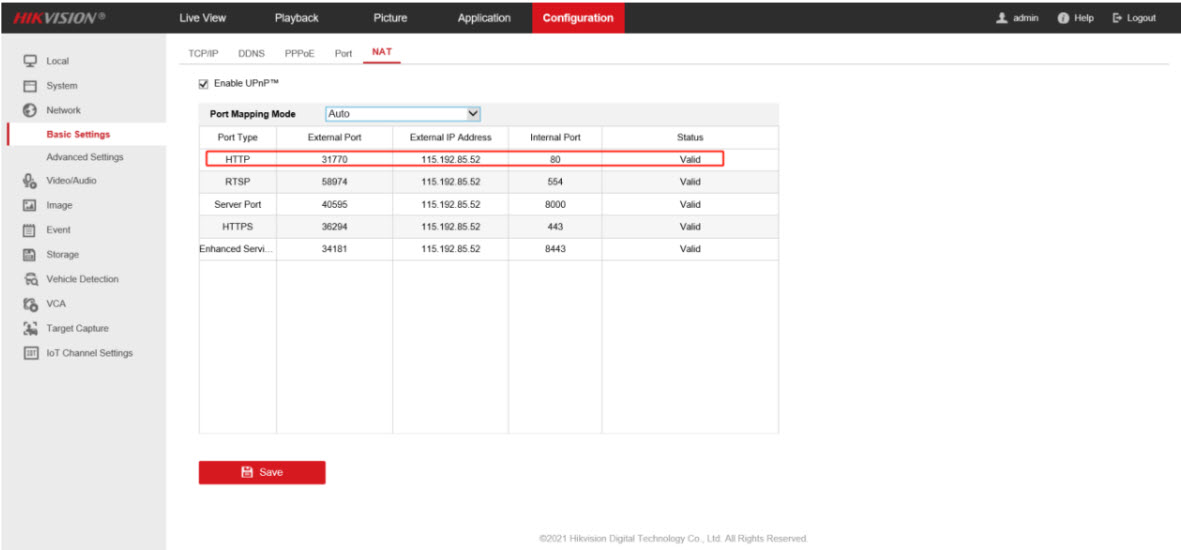Viewport: 1181px width, 550px height.
Task: Click the Event icon in sidebar
Action: pyautogui.click(x=30, y=230)
